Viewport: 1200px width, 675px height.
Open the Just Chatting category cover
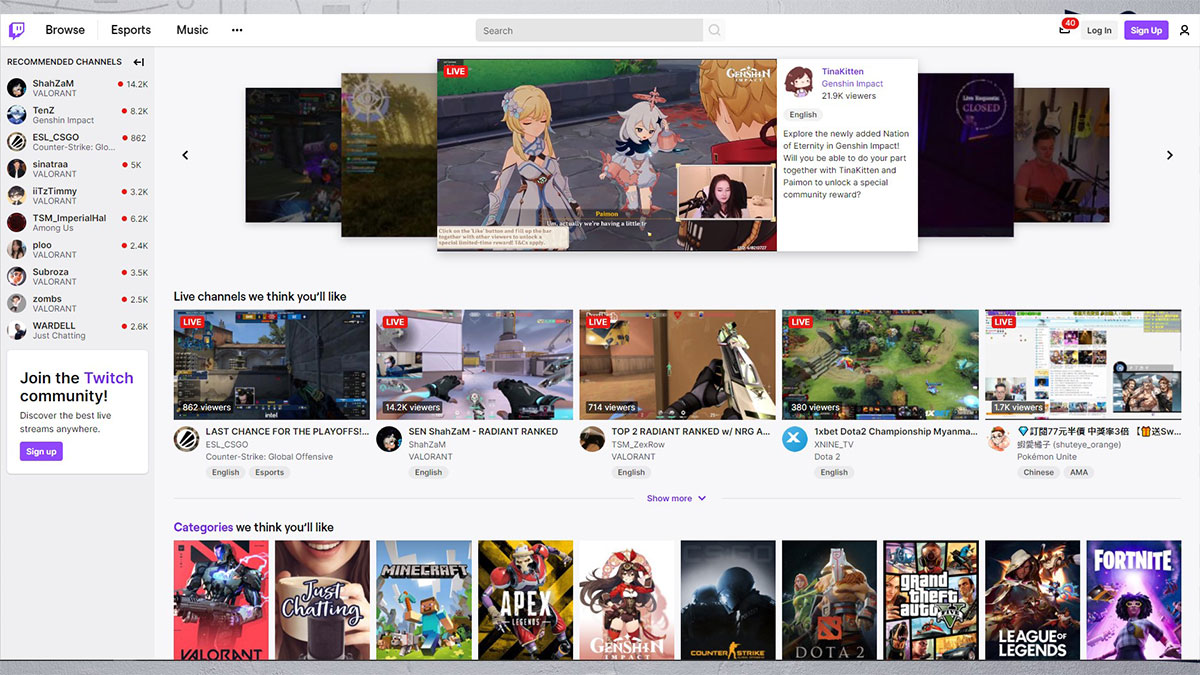pos(323,600)
